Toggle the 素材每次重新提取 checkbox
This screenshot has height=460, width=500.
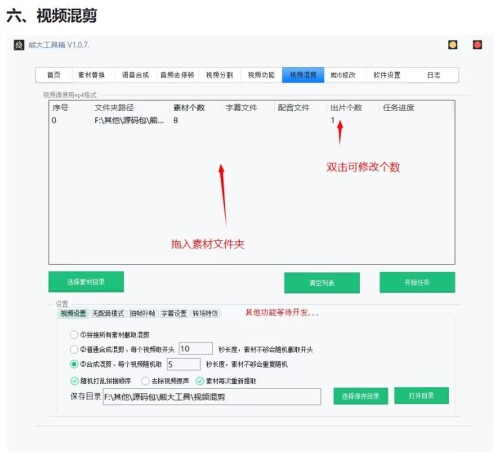coord(200,381)
